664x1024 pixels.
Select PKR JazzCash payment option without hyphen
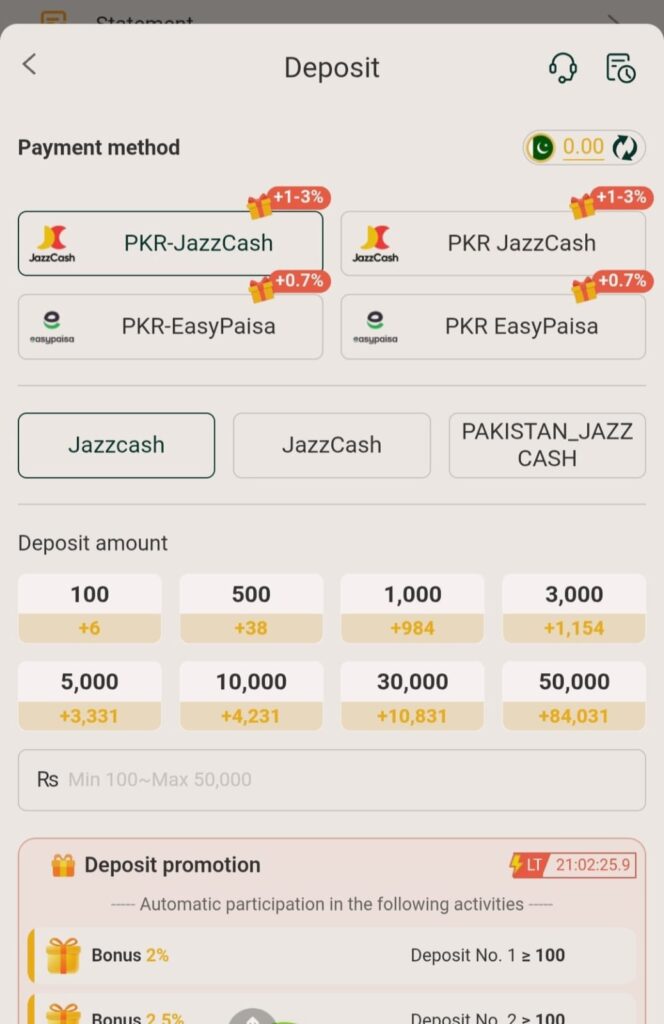pos(493,243)
